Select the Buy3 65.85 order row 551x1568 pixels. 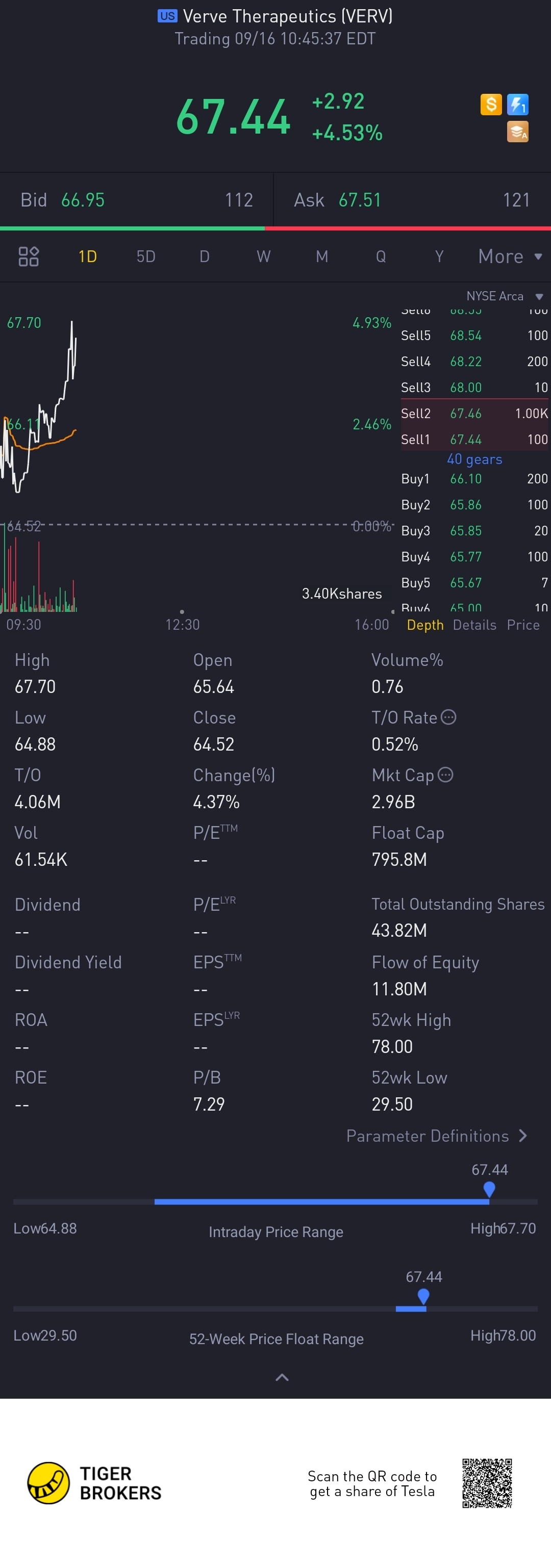coord(474,531)
